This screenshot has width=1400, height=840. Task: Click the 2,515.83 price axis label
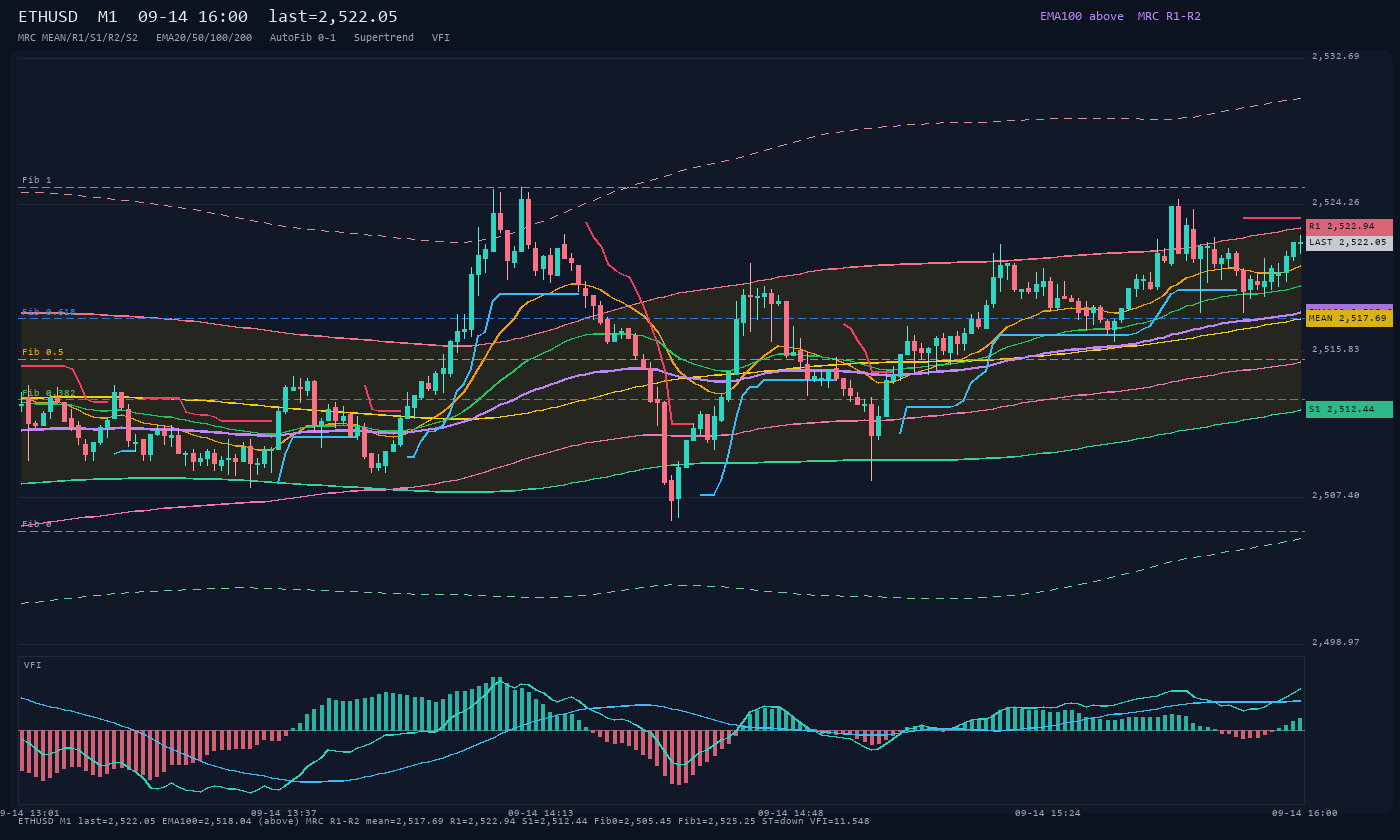point(1336,349)
